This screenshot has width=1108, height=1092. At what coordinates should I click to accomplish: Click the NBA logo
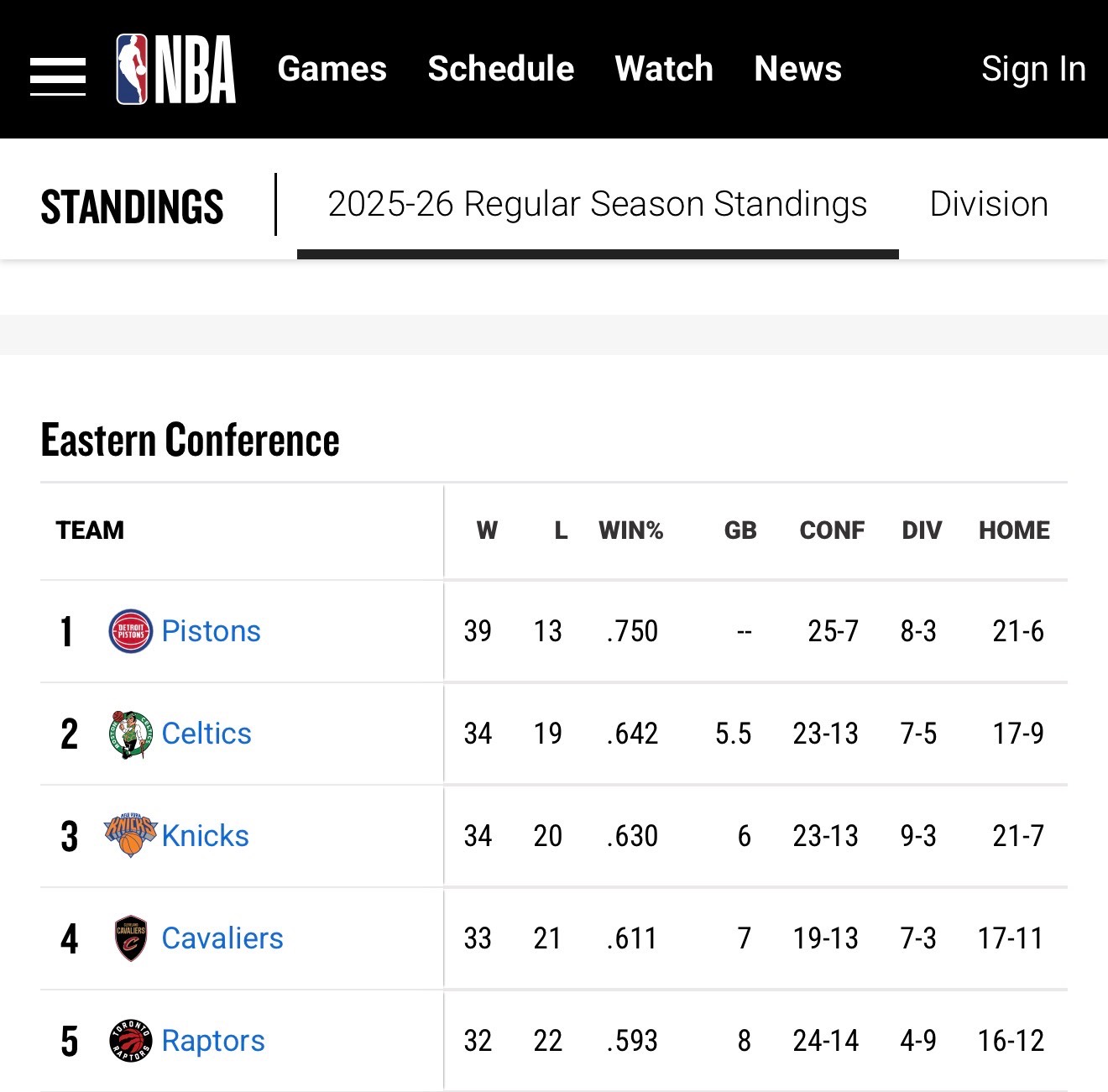[175, 70]
